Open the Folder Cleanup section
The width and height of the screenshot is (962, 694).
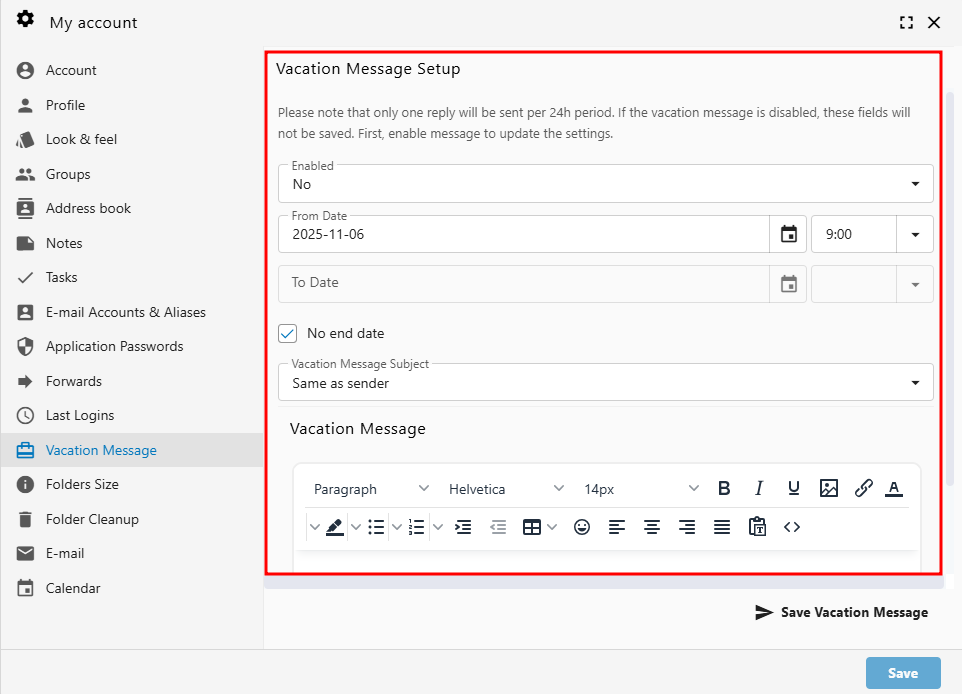pos(94,519)
